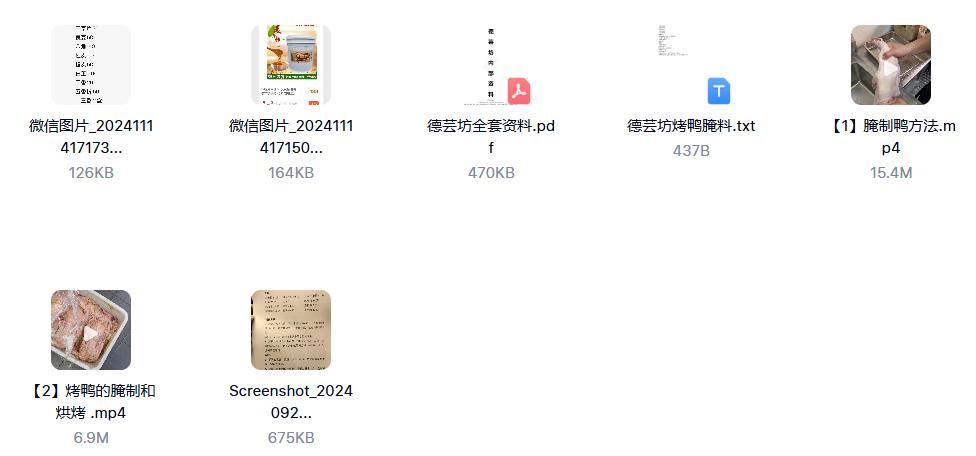Click the 【2】烤鸭的腌制和烘烤 .mp4 label
976x456 pixels.
91,402
